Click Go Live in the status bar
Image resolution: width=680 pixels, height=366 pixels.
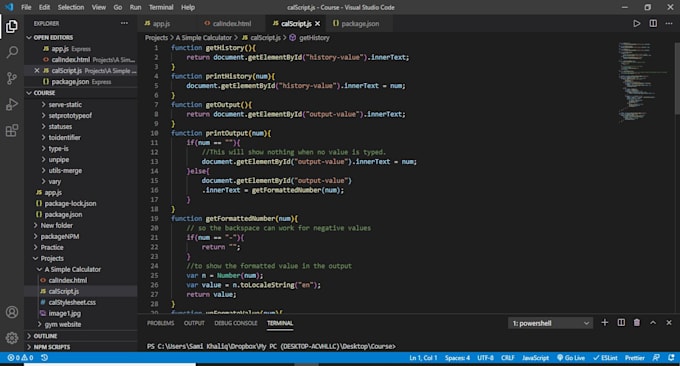click(571, 358)
